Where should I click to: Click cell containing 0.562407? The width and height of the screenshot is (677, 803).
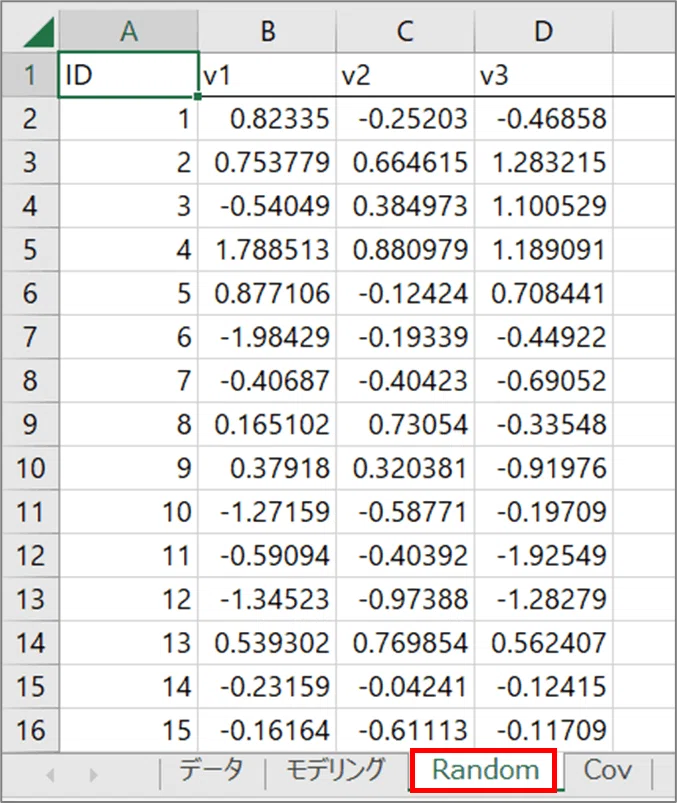click(544, 643)
